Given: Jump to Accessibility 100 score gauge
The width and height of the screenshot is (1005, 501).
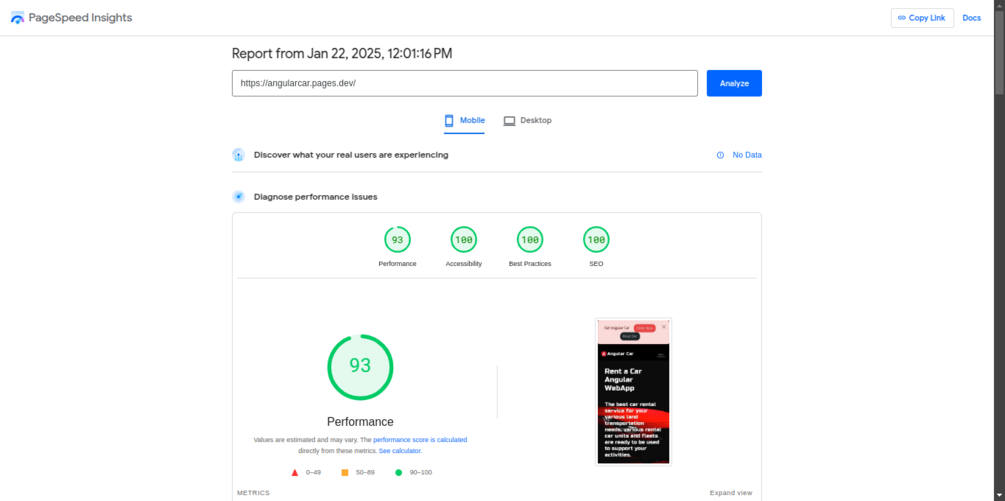Looking at the screenshot, I should tap(463, 240).
